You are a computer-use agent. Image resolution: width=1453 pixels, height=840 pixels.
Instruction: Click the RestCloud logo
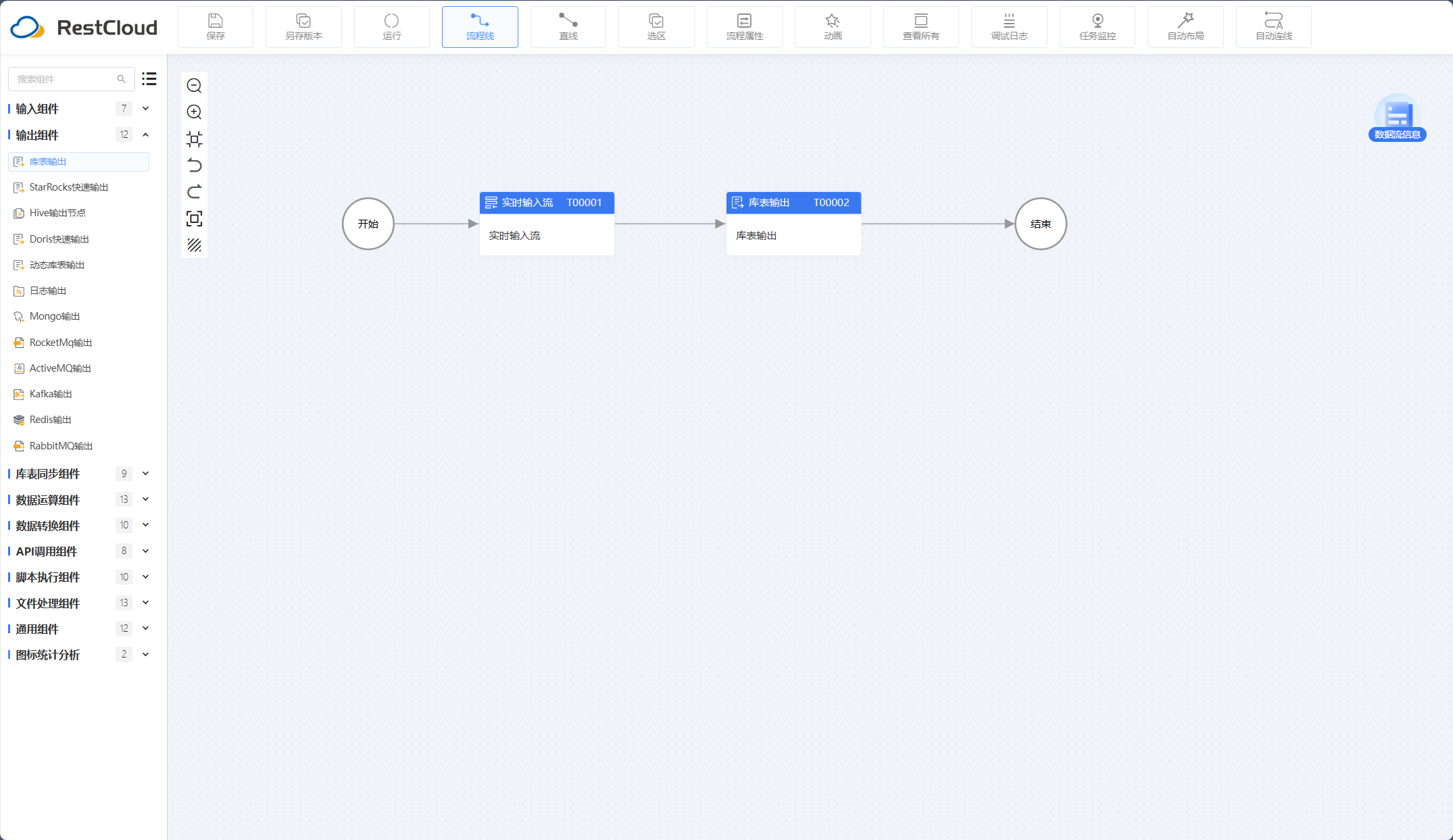[x=84, y=27]
